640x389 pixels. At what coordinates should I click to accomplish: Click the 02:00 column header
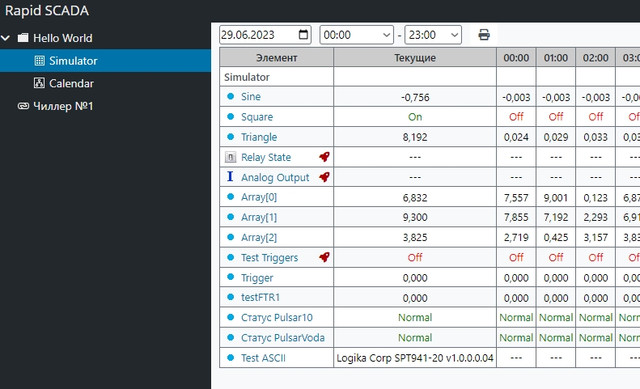click(596, 58)
